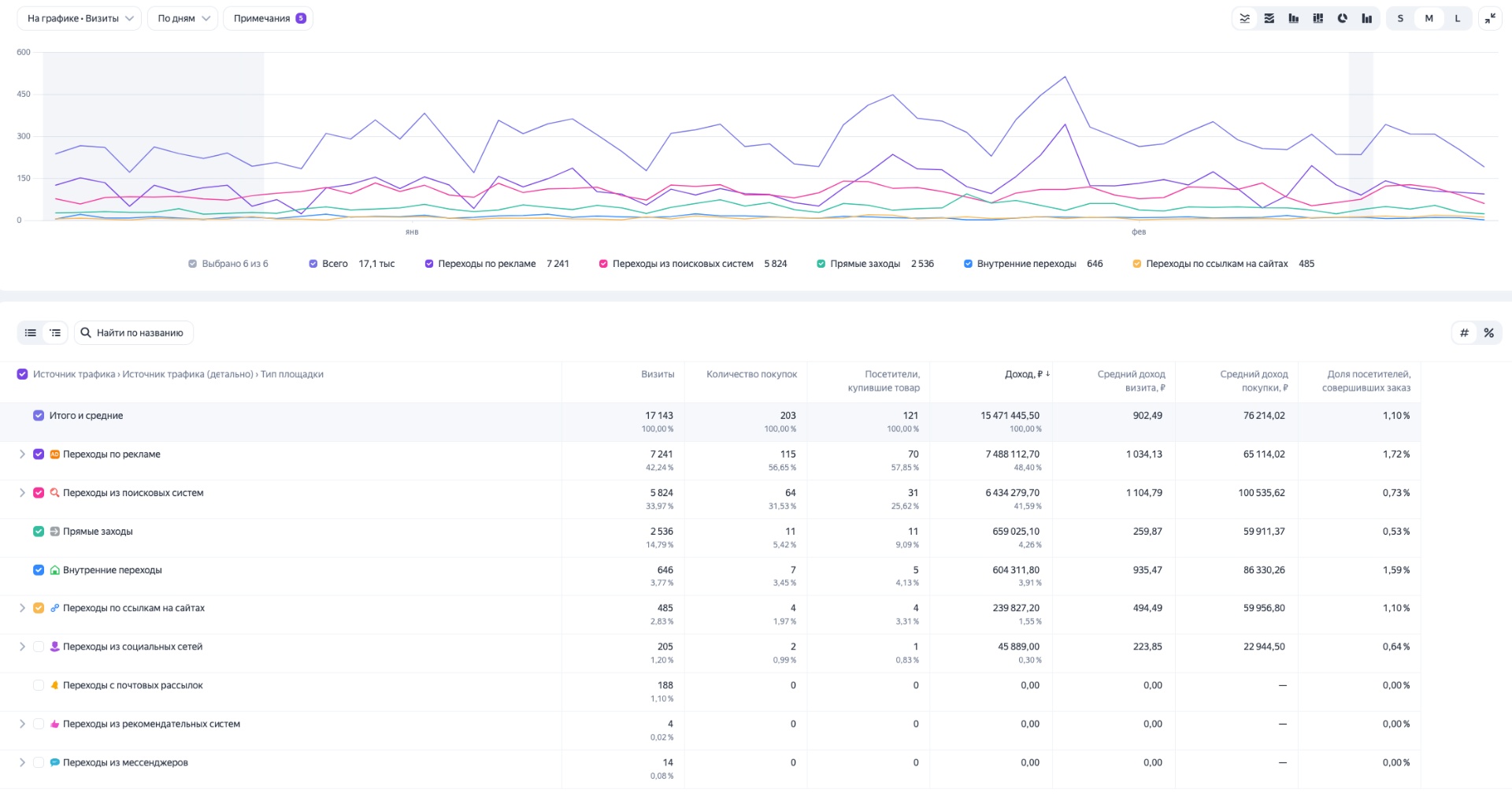Image resolution: width=1512 pixels, height=797 pixels.
Task: Select the line chart visualization icon
Action: 1245,18
